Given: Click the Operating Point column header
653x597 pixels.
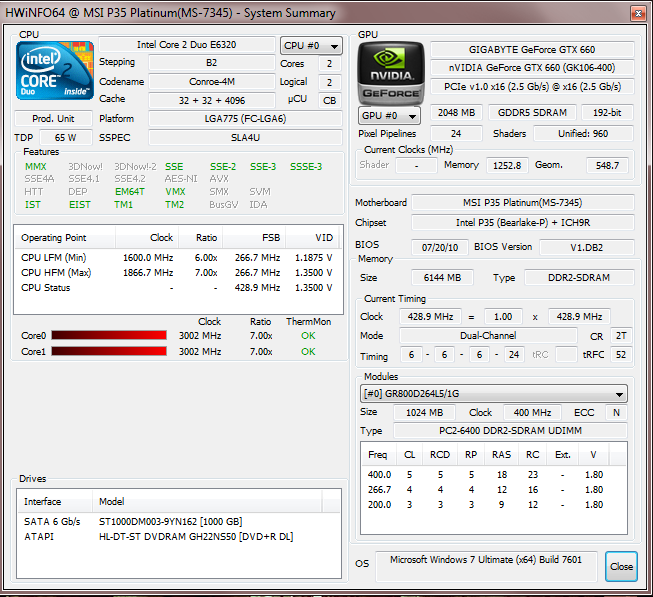Looking at the screenshot, I should [x=65, y=238].
